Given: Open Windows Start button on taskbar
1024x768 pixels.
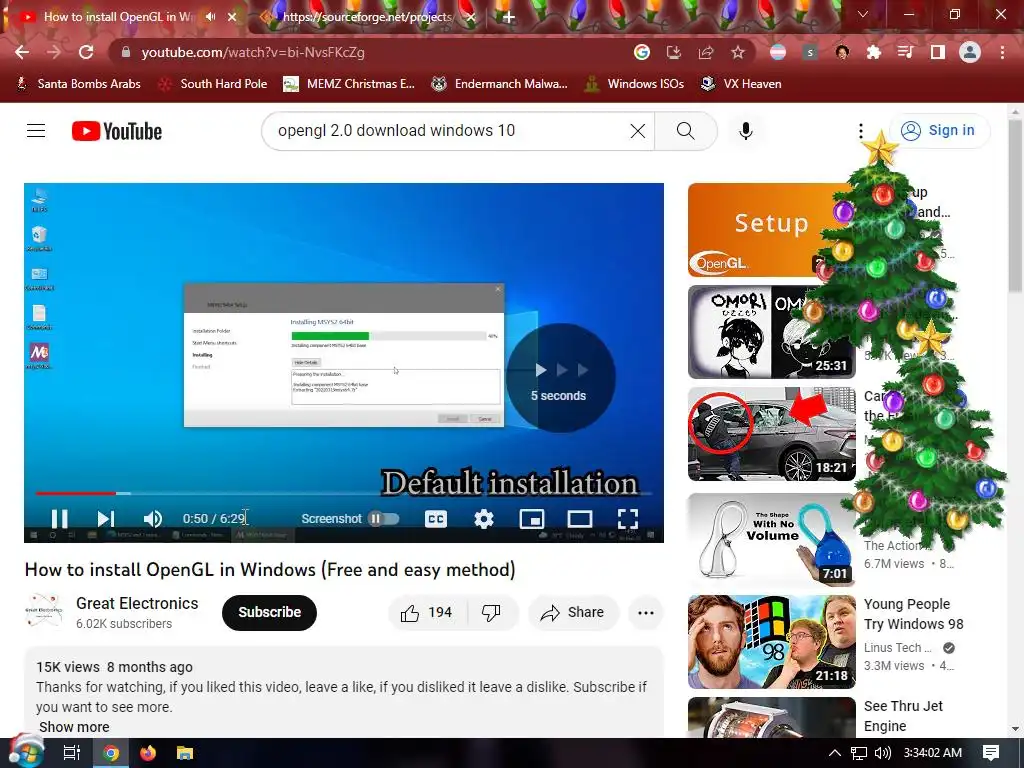Looking at the screenshot, I should (25, 752).
